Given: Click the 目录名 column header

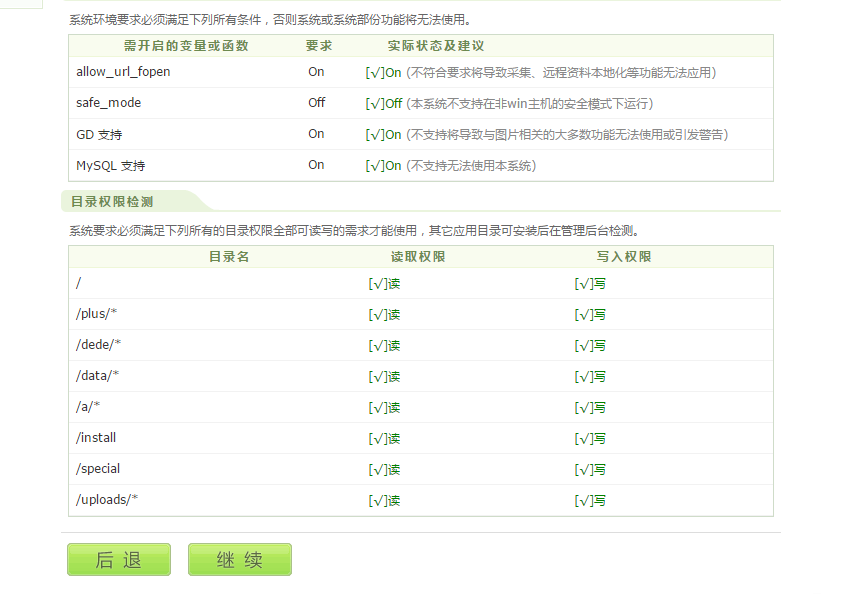Looking at the screenshot, I should [227, 256].
